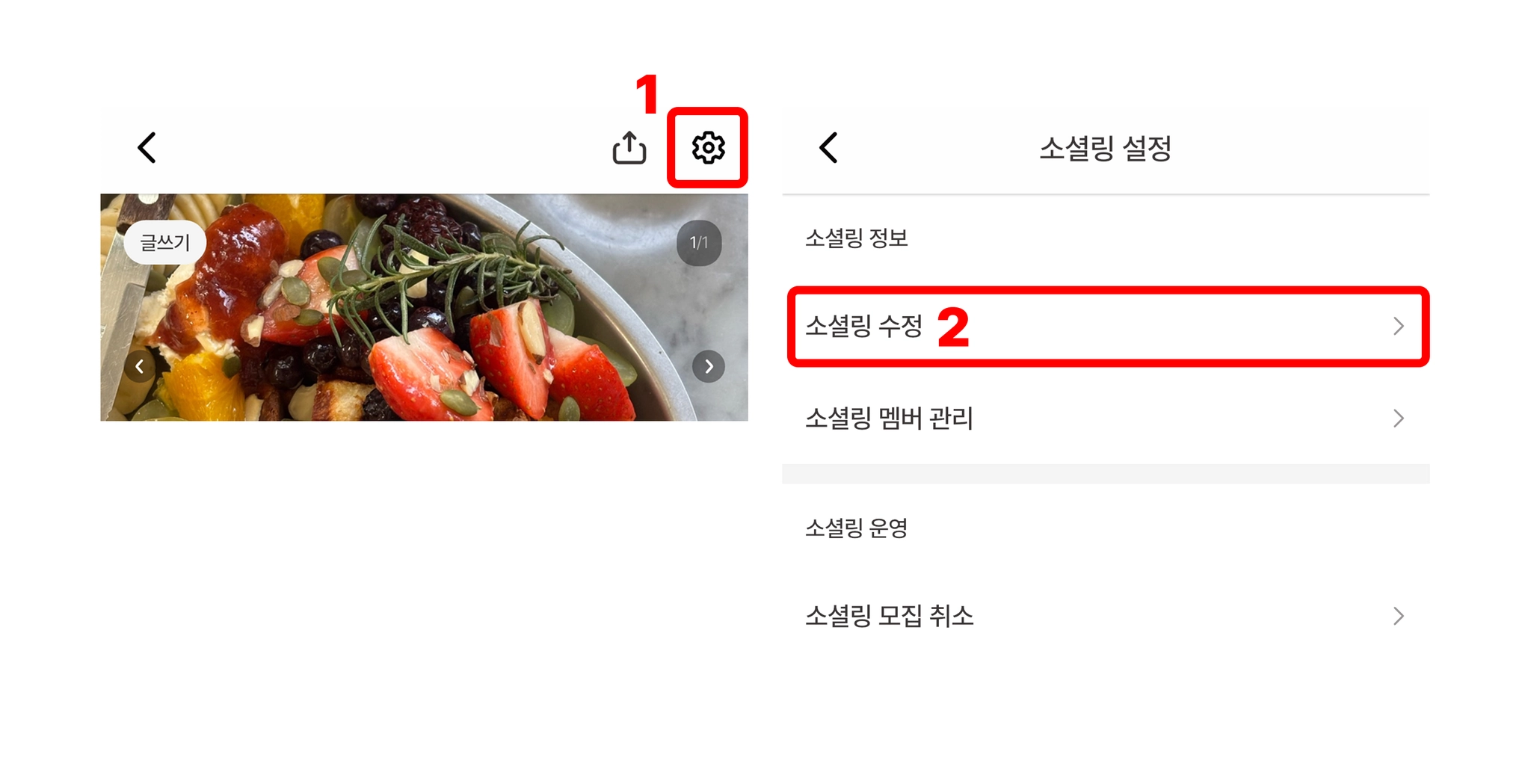Image resolution: width=1531 pixels, height=784 pixels.
Task: Click the 글쓰기 write button
Action: click(165, 242)
